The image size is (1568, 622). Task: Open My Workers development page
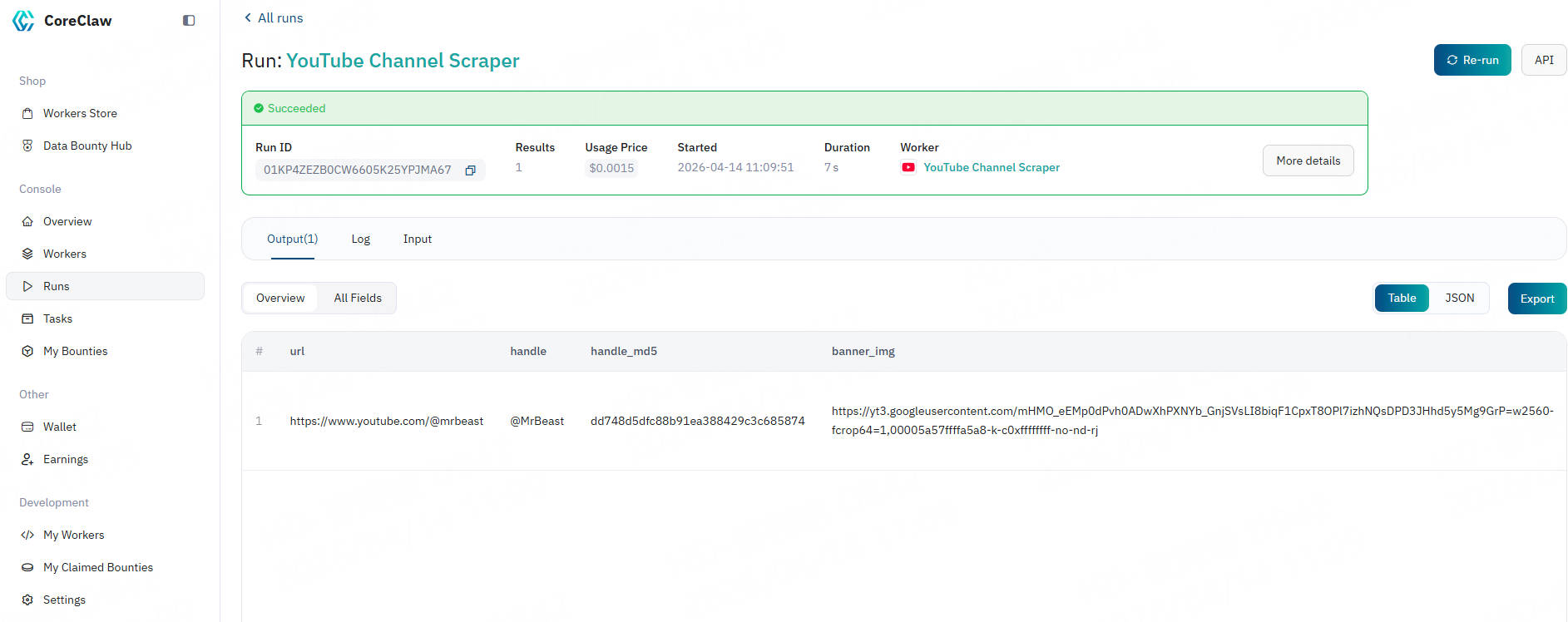click(x=73, y=535)
